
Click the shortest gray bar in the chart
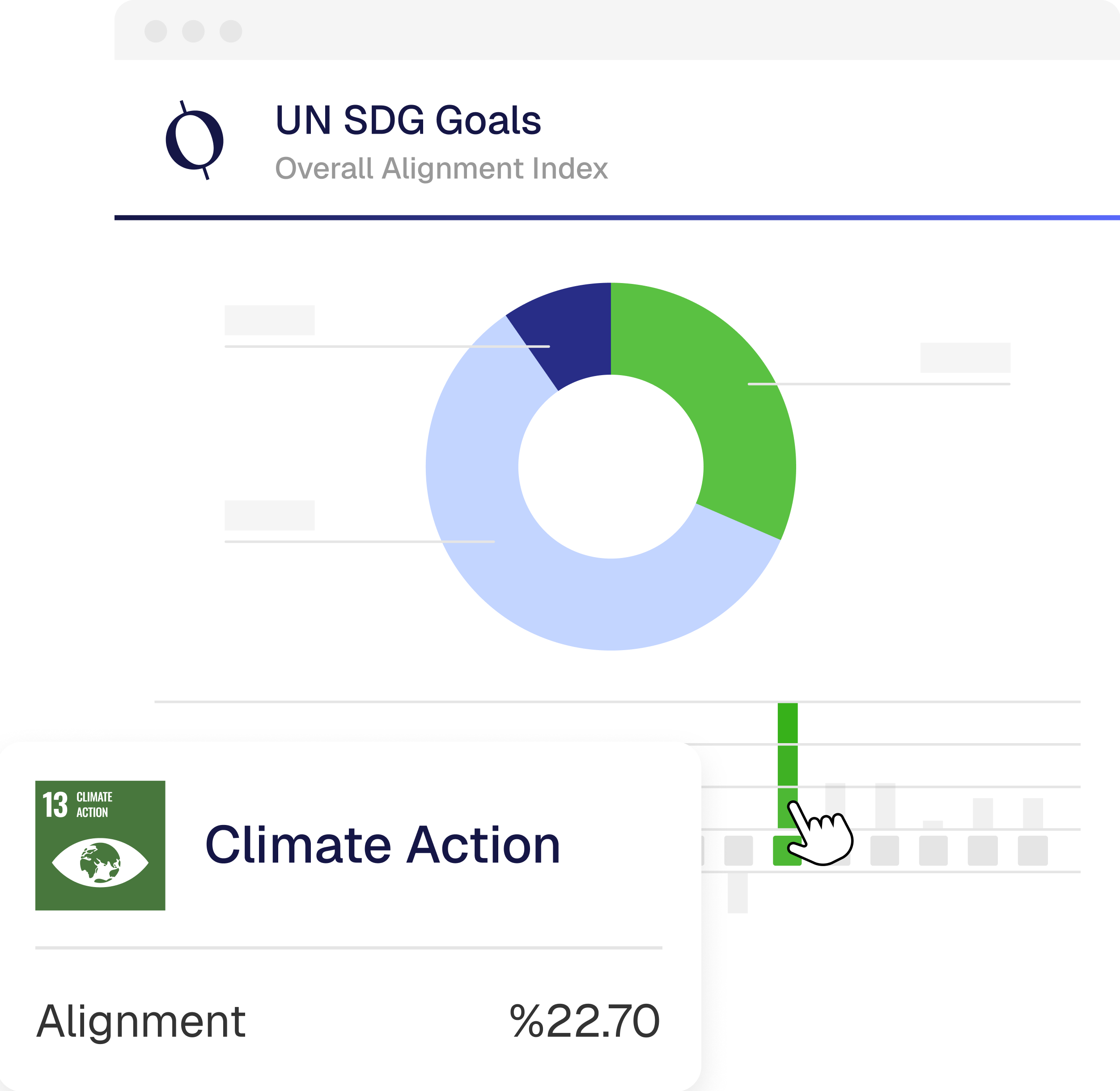(933, 825)
